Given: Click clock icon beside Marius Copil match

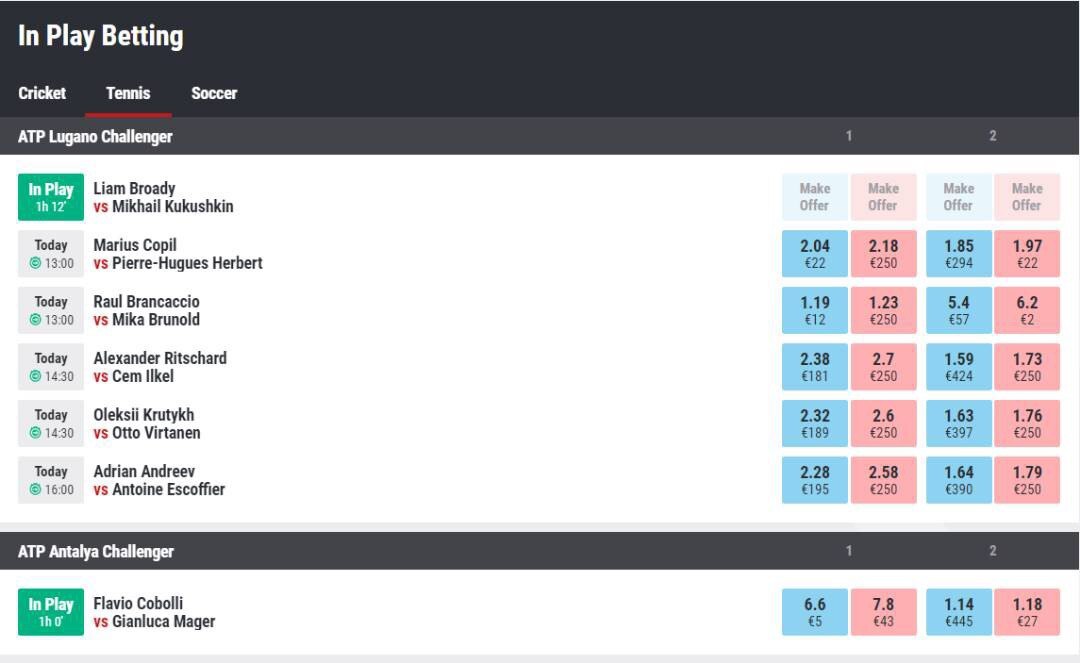Looking at the screenshot, I should coord(35,263).
